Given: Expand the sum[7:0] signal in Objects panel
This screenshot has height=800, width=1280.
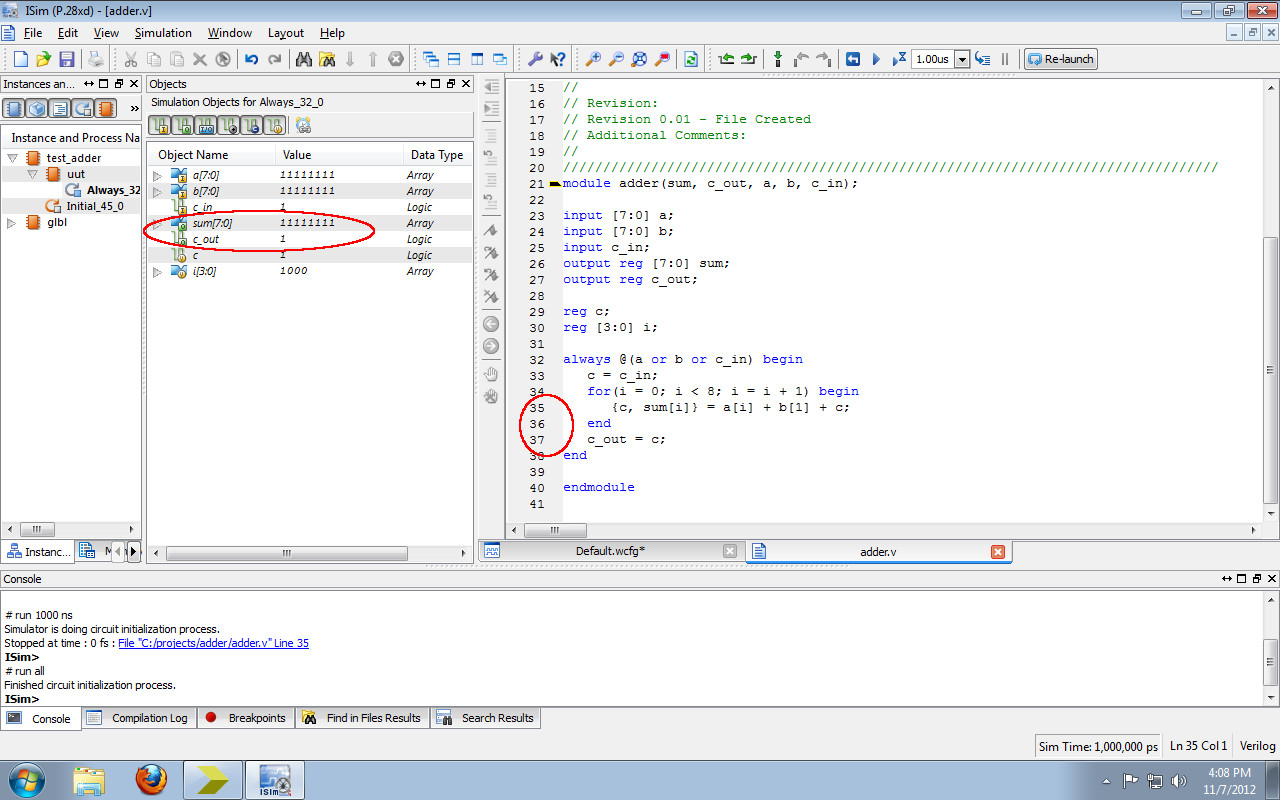Looking at the screenshot, I should pos(158,222).
